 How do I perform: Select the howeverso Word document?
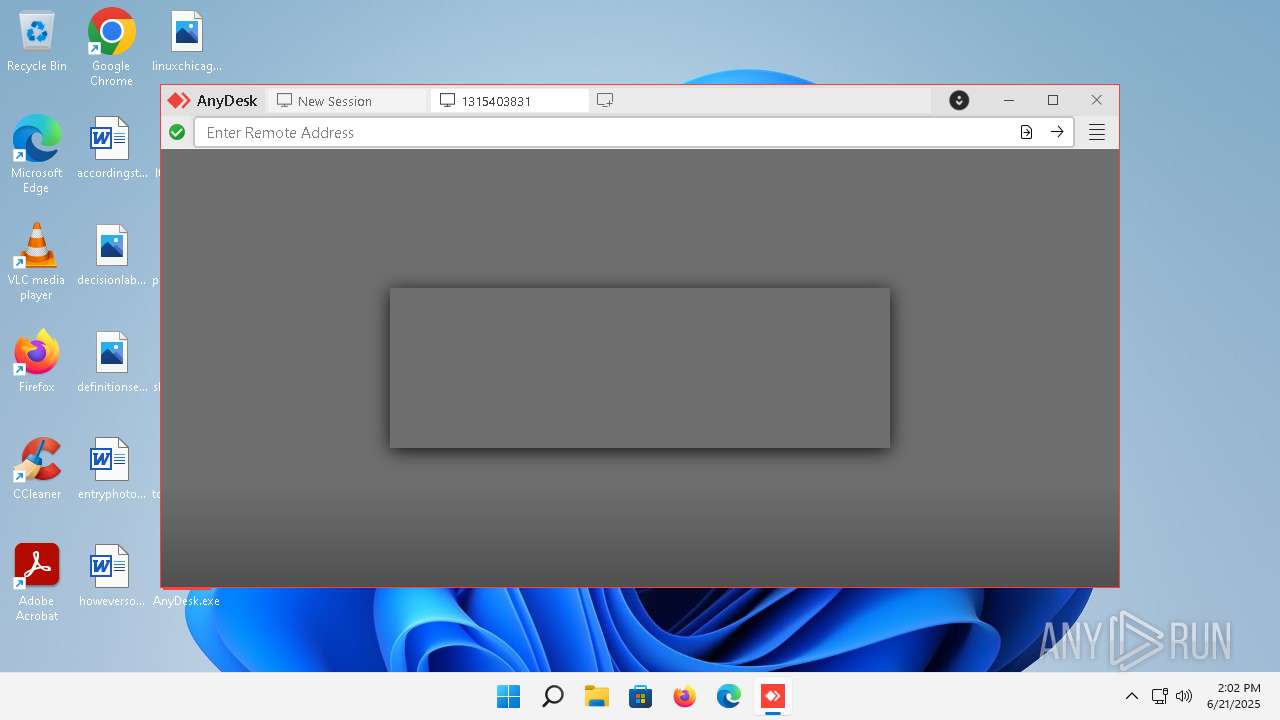[111, 576]
